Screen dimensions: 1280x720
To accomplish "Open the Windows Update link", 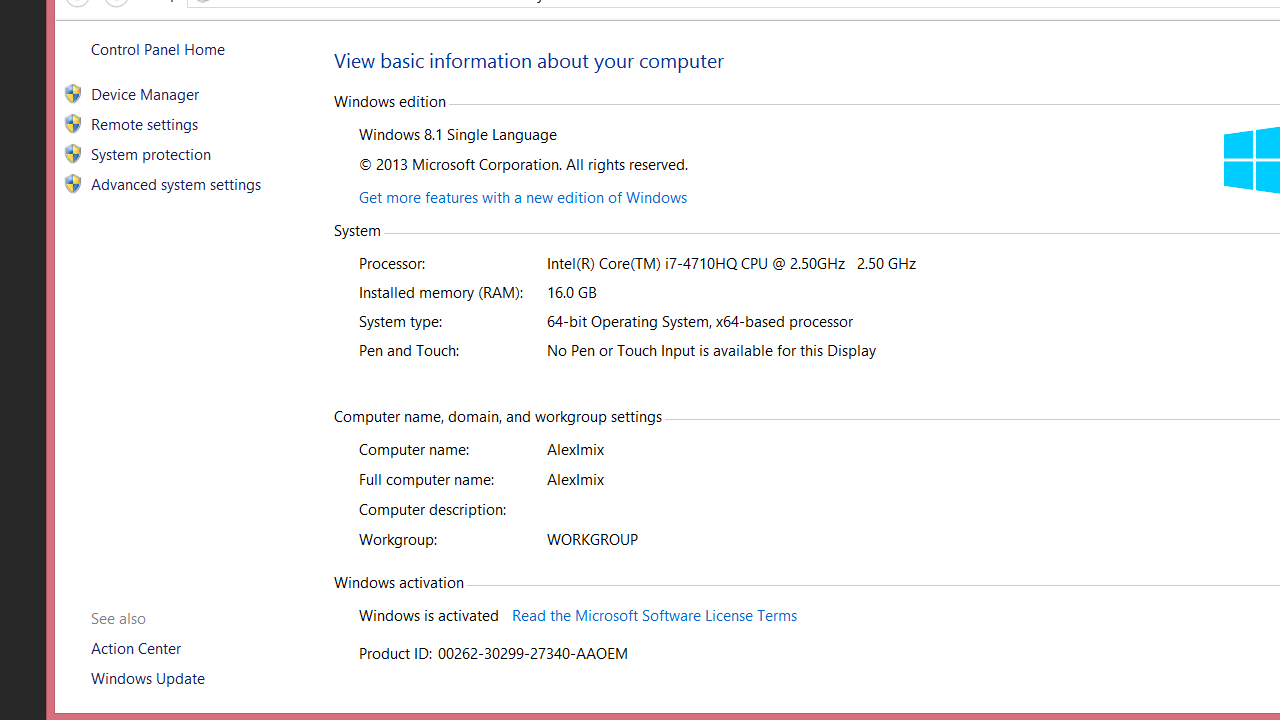I will [148, 679].
